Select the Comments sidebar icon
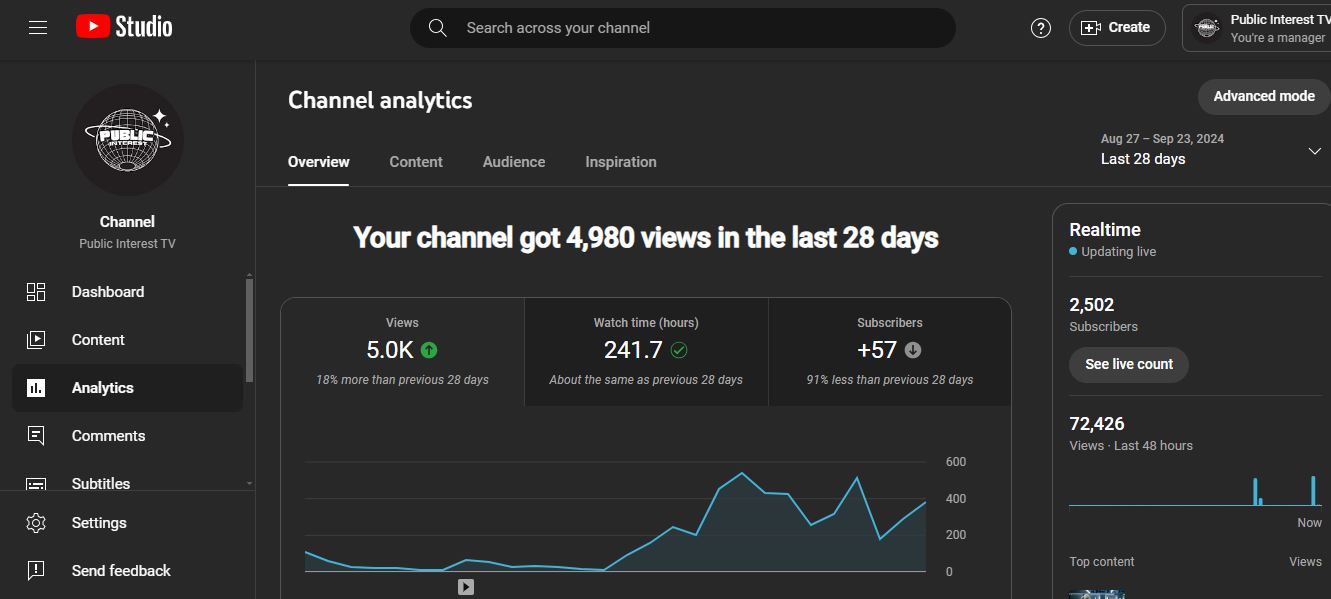Viewport: 1331px width, 599px height. pos(36,436)
